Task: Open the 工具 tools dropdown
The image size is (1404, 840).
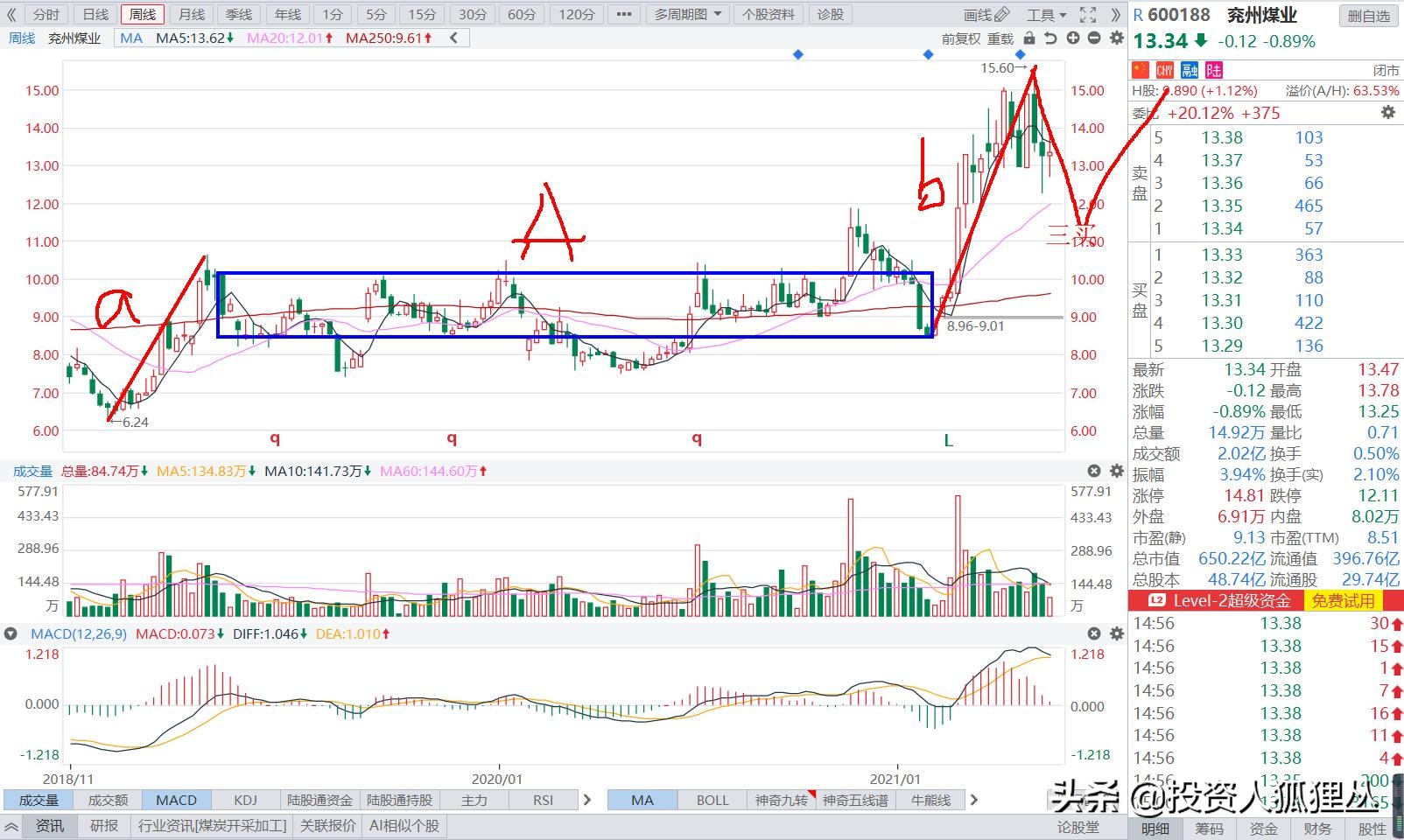Action: pyautogui.click(x=1046, y=15)
